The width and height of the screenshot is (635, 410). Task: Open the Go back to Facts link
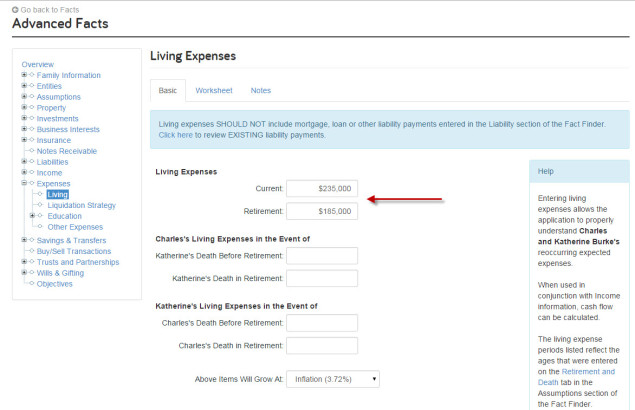[50, 10]
